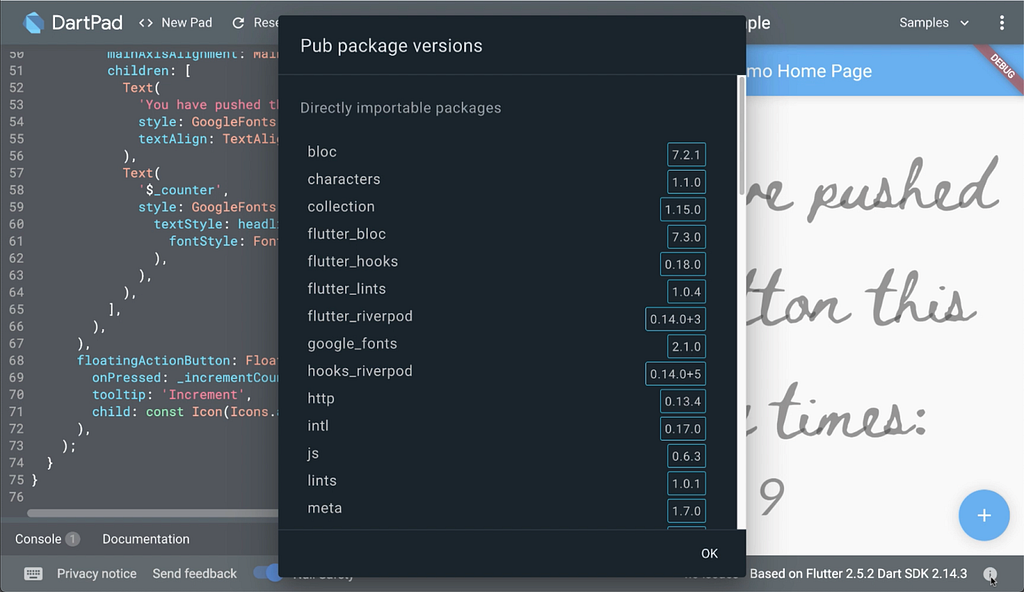Click the dialog's vertical scrollbar
Screen dimensions: 1024x592
click(741, 135)
